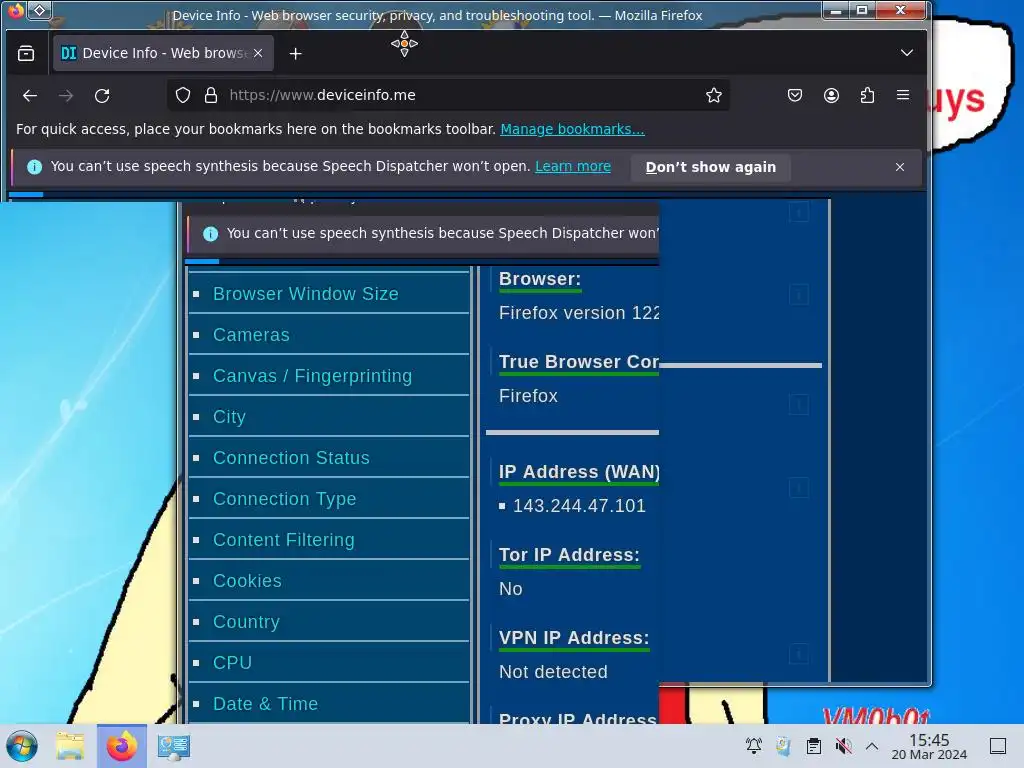
Task: Reload the current page
Action: tap(102, 95)
